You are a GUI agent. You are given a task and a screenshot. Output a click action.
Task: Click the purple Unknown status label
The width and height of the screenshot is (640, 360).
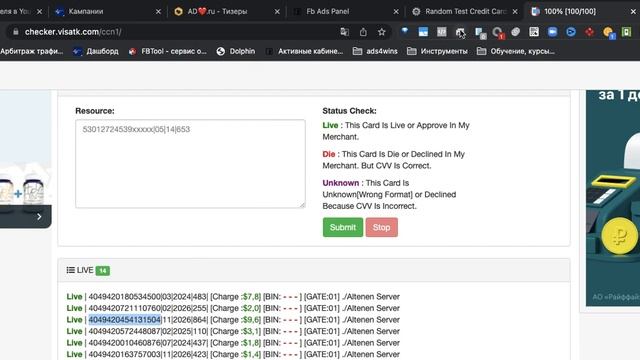coord(340,183)
